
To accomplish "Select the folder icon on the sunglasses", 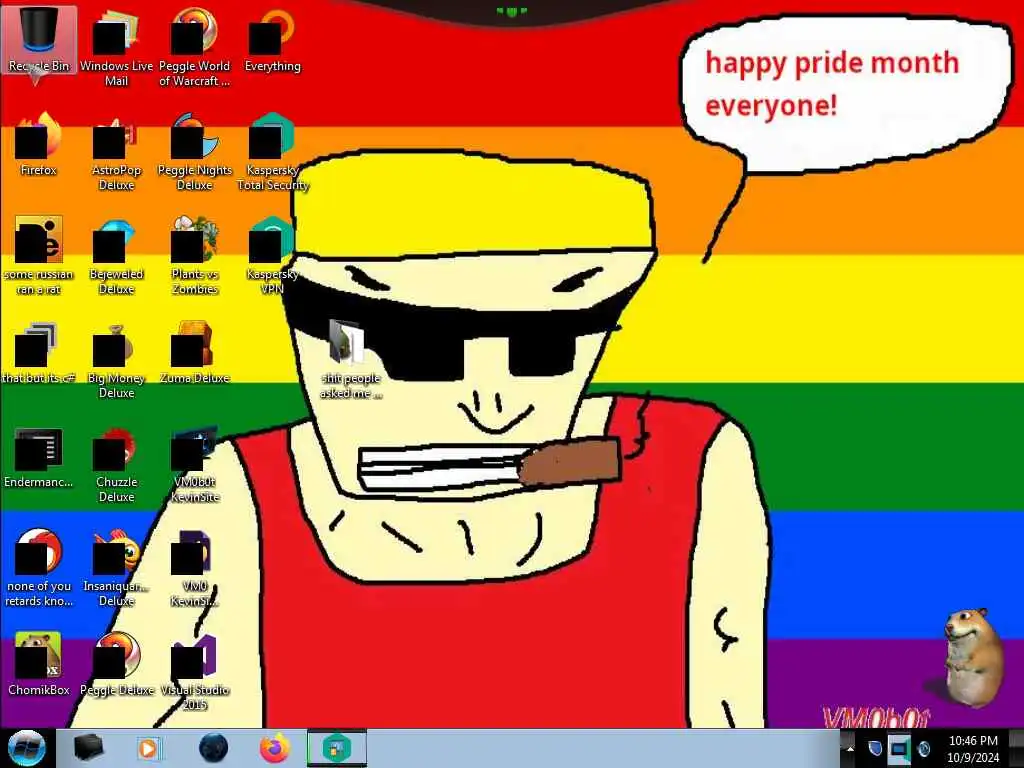I will pos(351,359).
